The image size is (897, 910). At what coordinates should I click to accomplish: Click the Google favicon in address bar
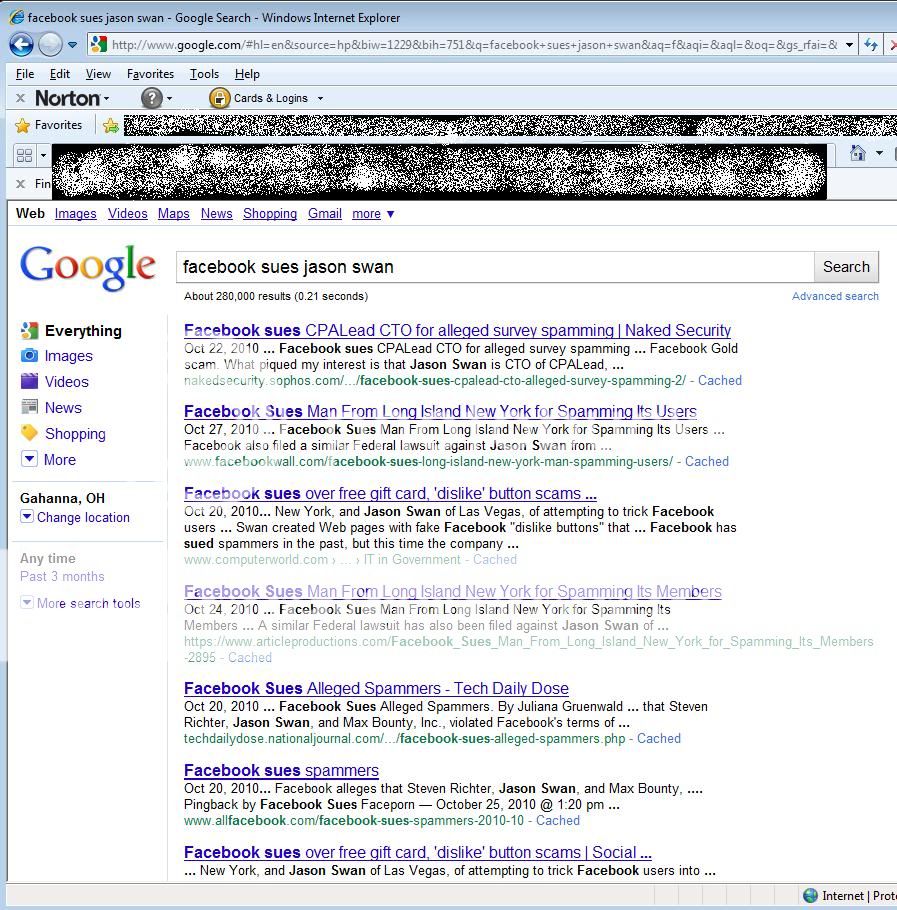click(99, 44)
